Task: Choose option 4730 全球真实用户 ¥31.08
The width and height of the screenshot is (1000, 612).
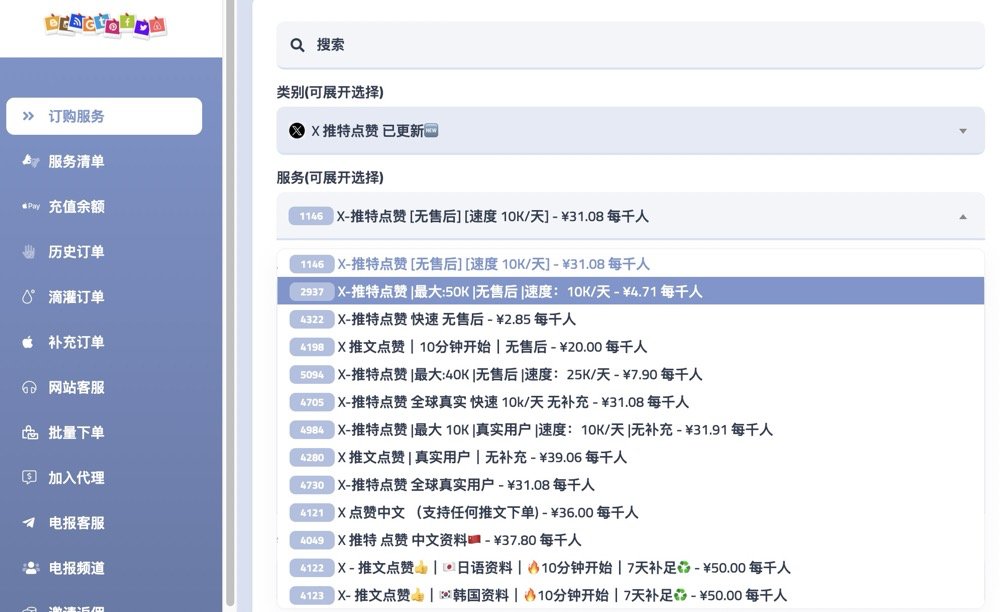Action: pos(630,484)
